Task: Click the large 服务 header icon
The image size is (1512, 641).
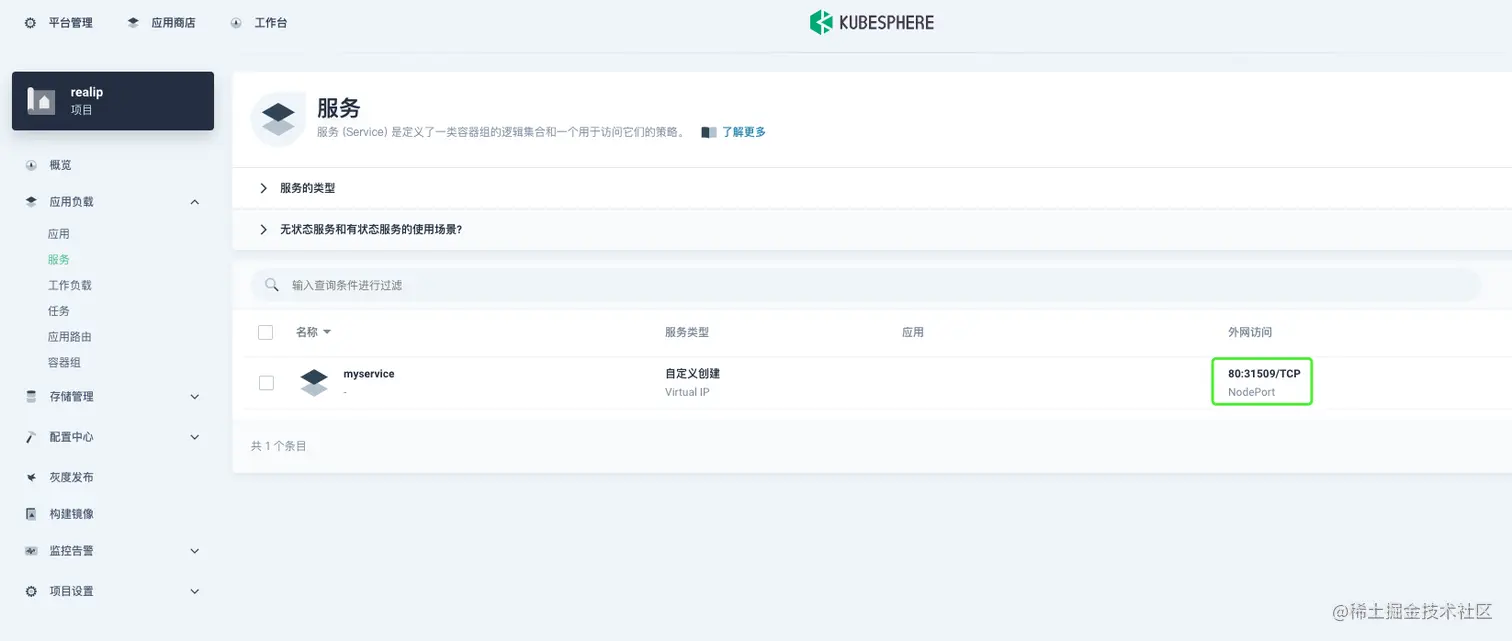Action: (278, 119)
